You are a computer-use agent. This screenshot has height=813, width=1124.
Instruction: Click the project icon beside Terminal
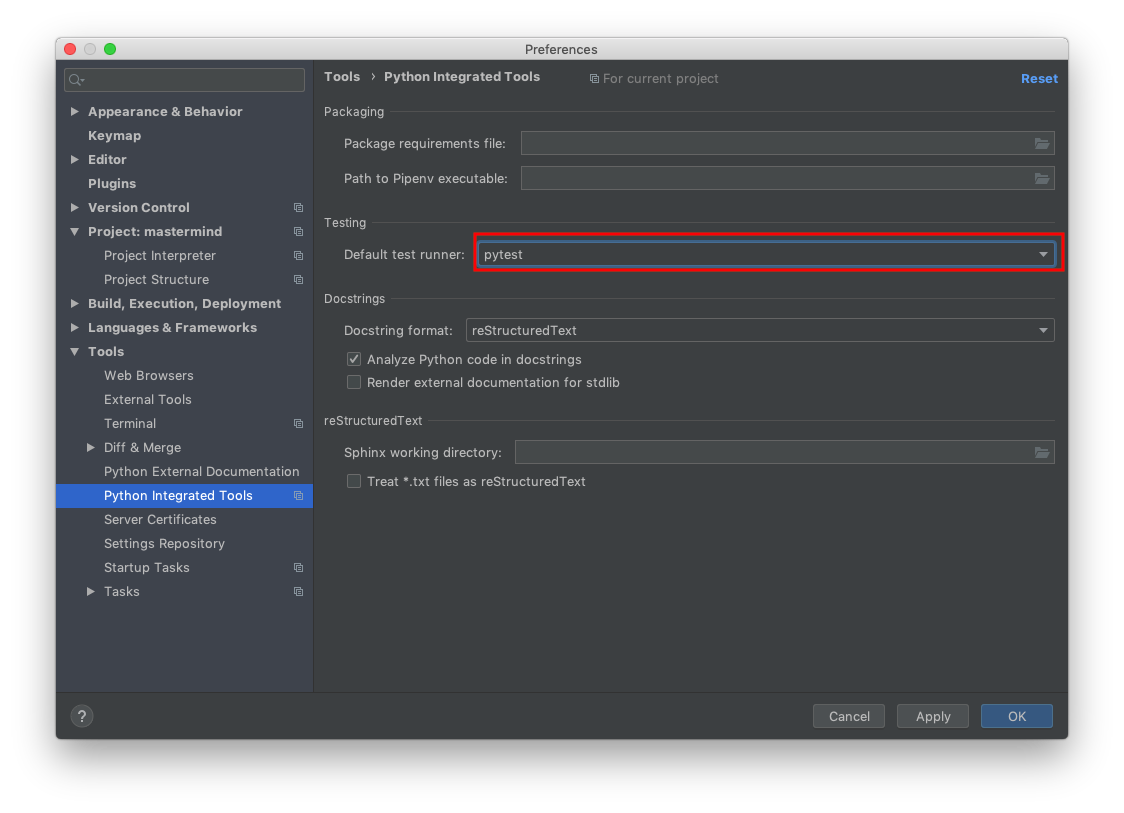pyautogui.click(x=298, y=423)
